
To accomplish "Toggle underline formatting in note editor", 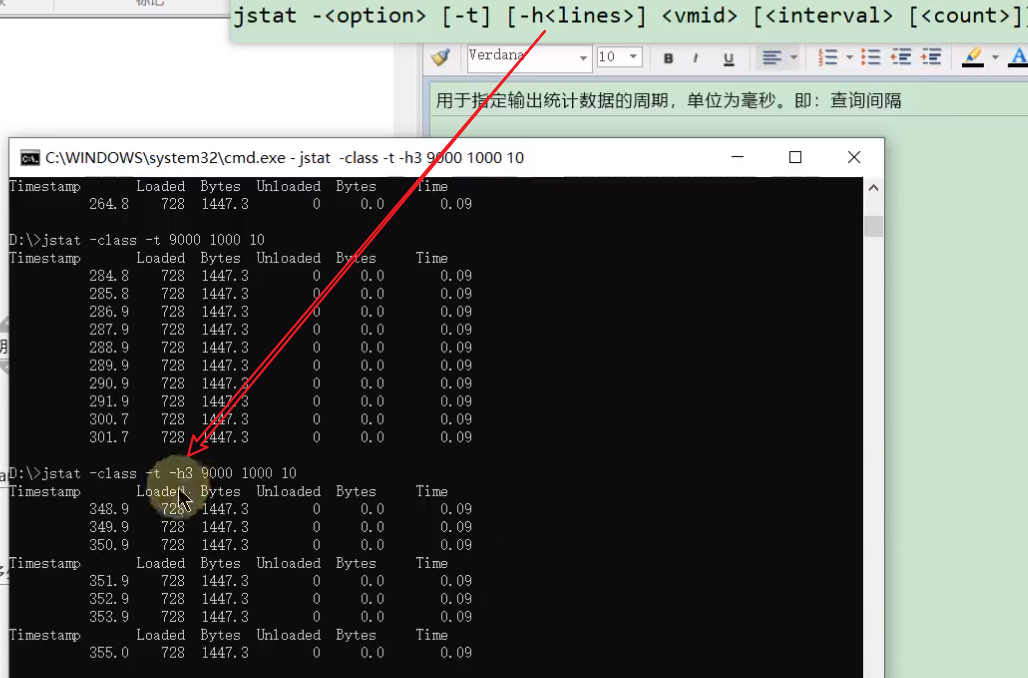I will [728, 59].
